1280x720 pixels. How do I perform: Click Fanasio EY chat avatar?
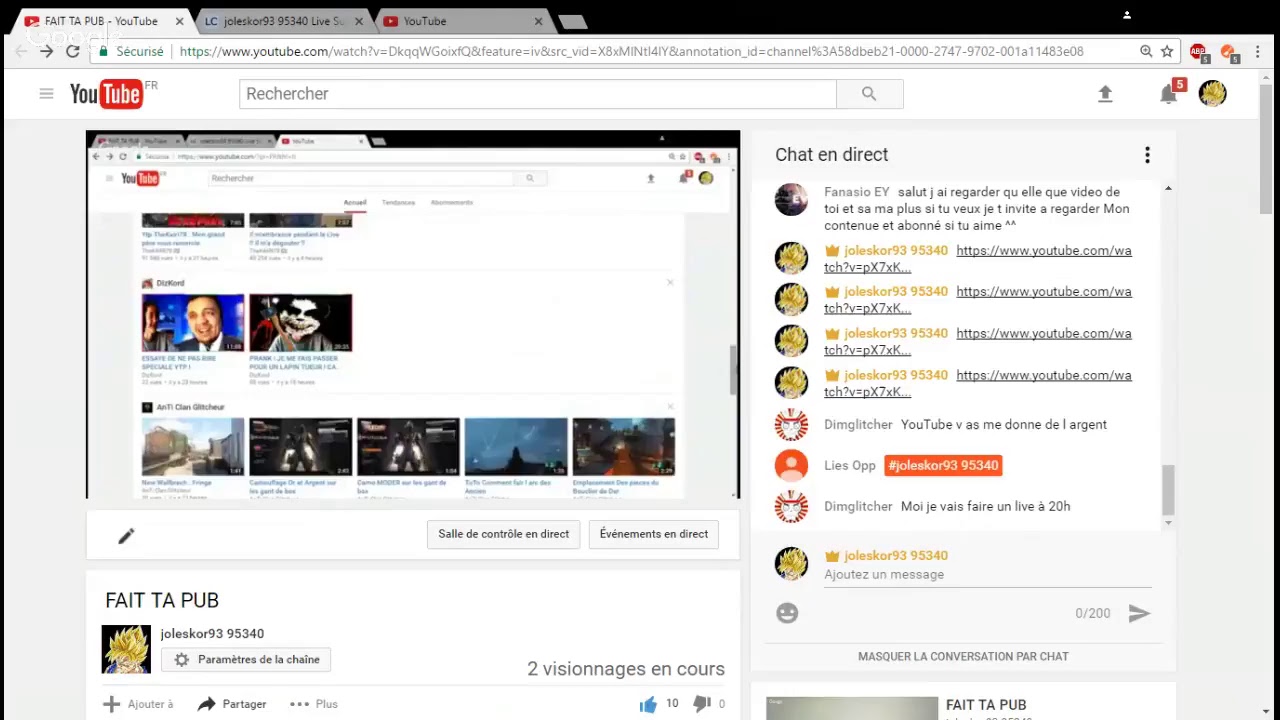(x=791, y=199)
